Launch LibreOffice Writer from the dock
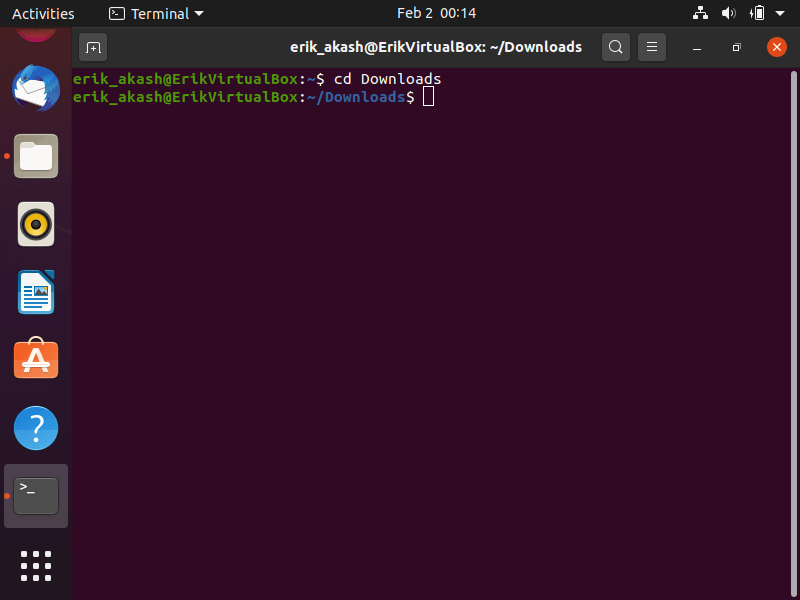The width and height of the screenshot is (800, 600). (36, 292)
